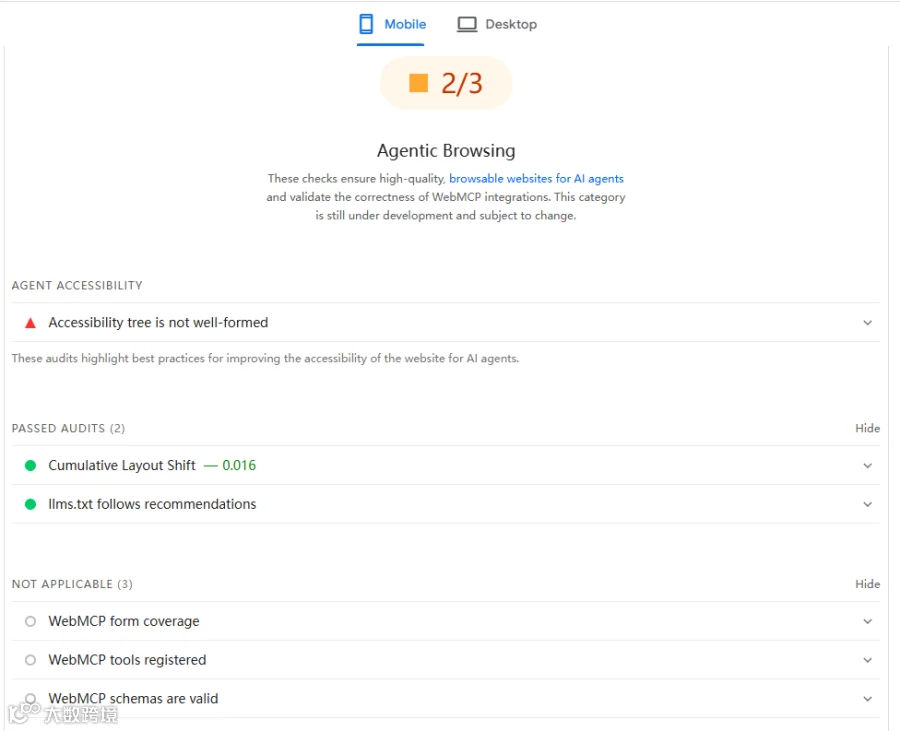Click gray circle beside WebMCP tools registered
Image resolution: width=900 pixels, height=731 pixels.
click(x=30, y=660)
